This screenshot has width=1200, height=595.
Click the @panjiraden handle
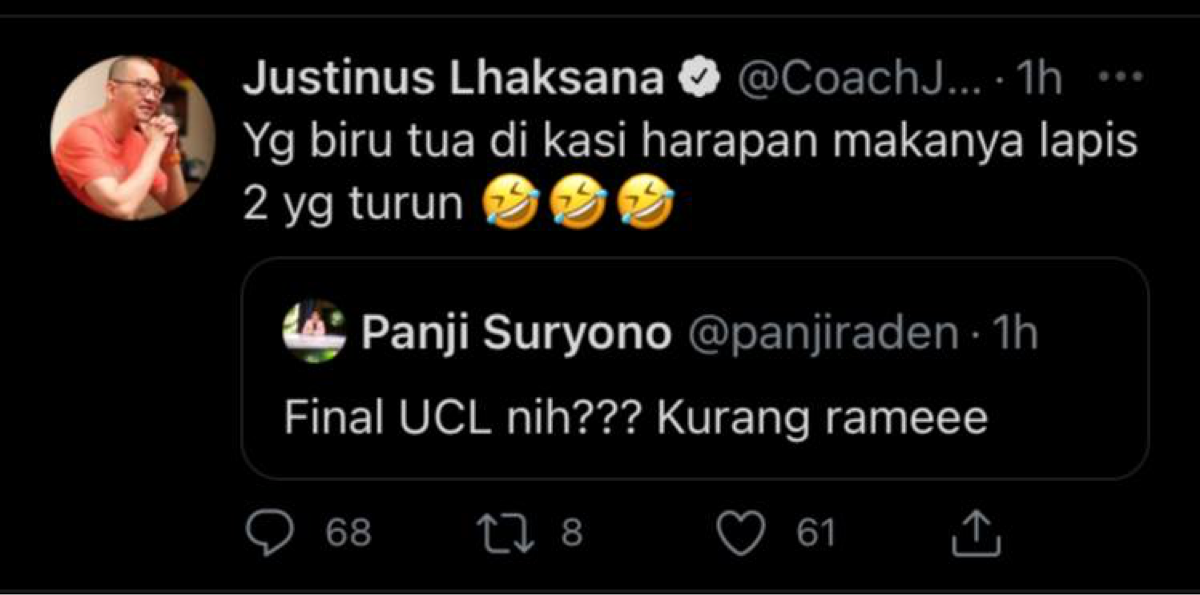click(x=823, y=334)
